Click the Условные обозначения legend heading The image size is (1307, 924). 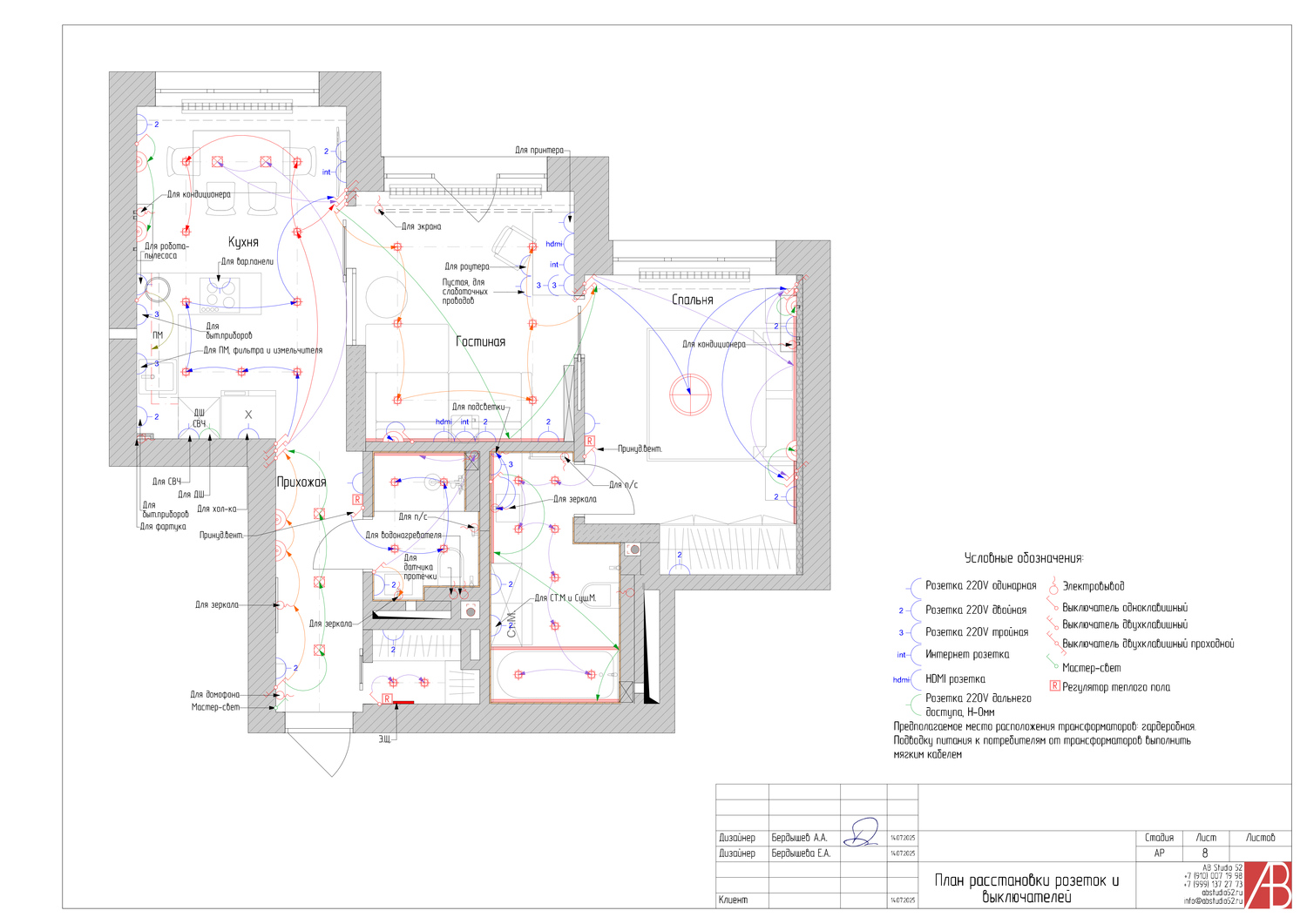click(1023, 558)
